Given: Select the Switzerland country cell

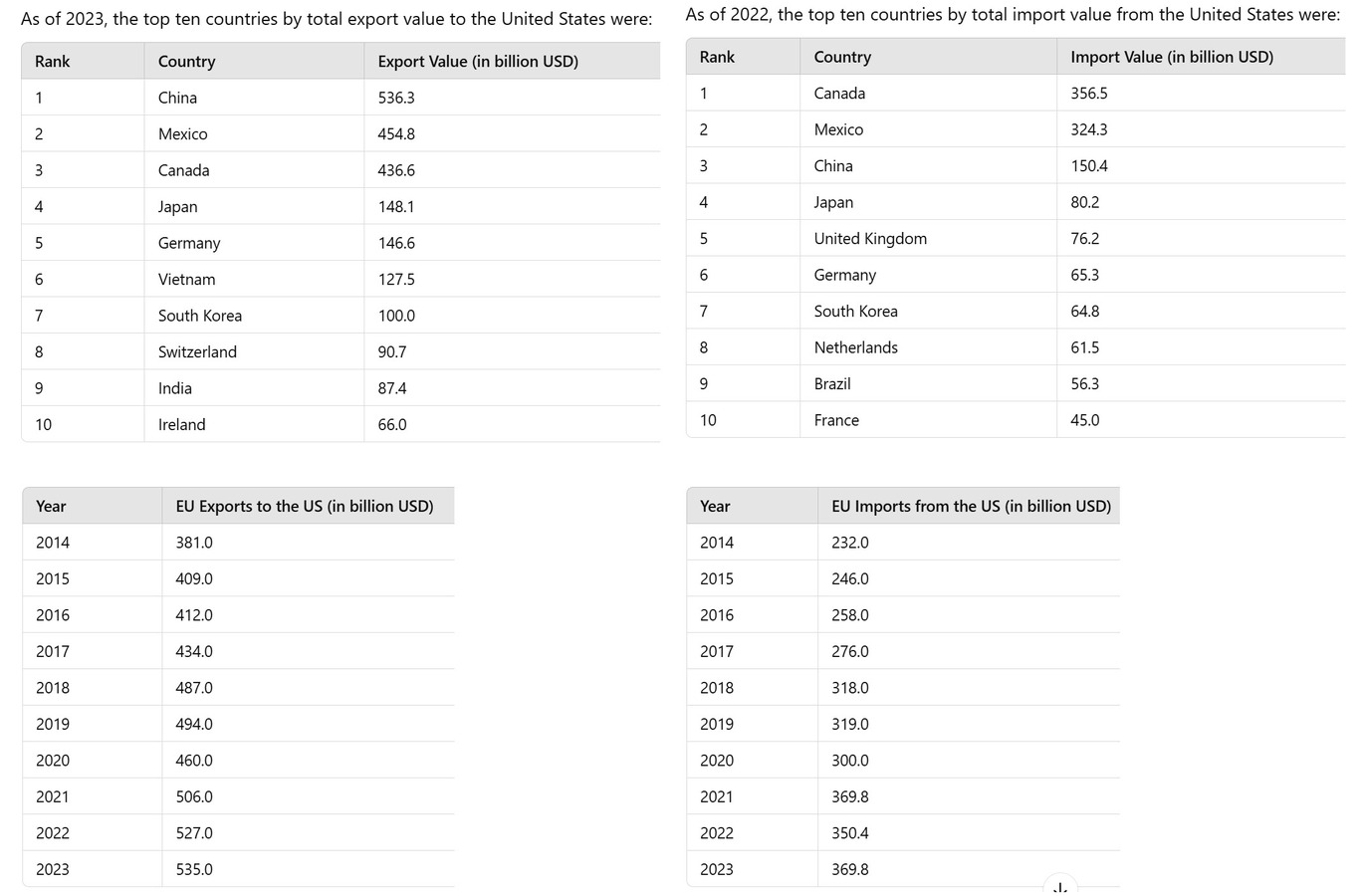Looking at the screenshot, I should 197,352.
